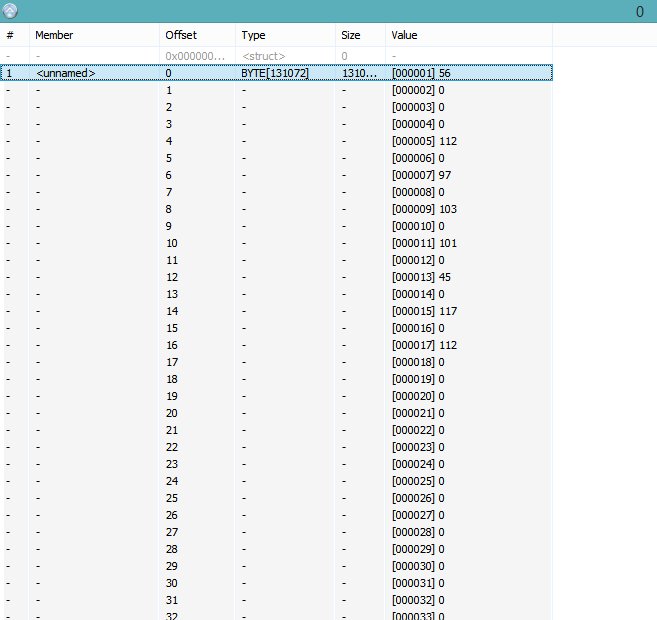Select the row with value [000015] 117
The width and height of the screenshot is (657, 620).
tap(424, 311)
